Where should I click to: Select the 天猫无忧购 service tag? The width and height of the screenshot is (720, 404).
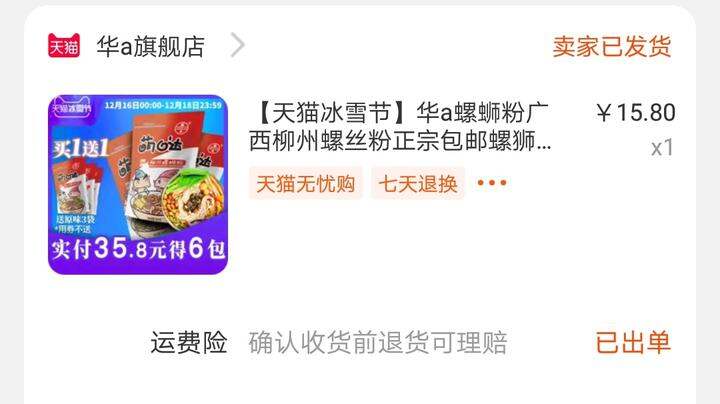(306, 184)
